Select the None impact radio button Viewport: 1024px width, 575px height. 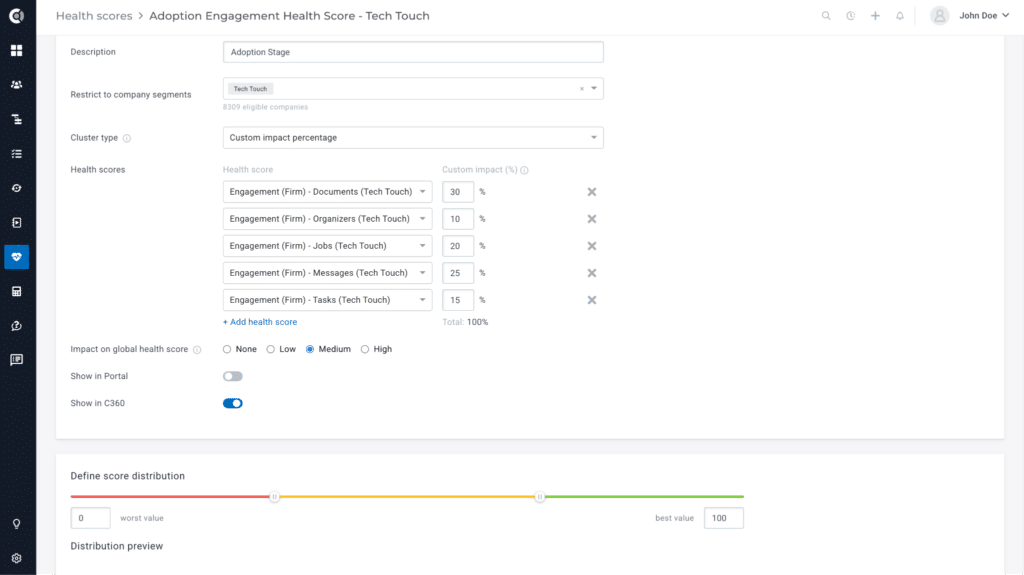[x=227, y=350]
